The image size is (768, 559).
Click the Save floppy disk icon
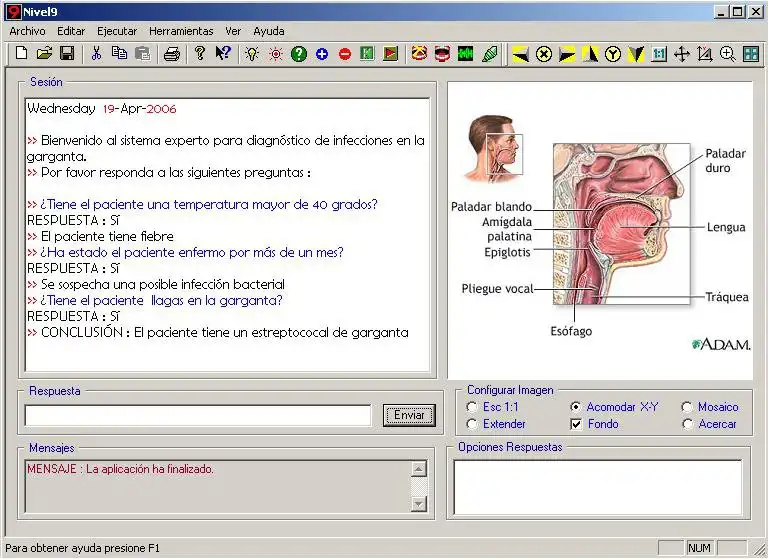pos(67,53)
